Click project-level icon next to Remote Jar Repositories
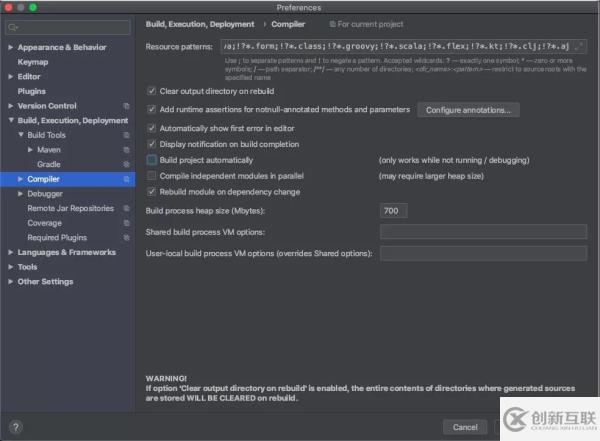This screenshot has width=600, height=441. point(126,208)
